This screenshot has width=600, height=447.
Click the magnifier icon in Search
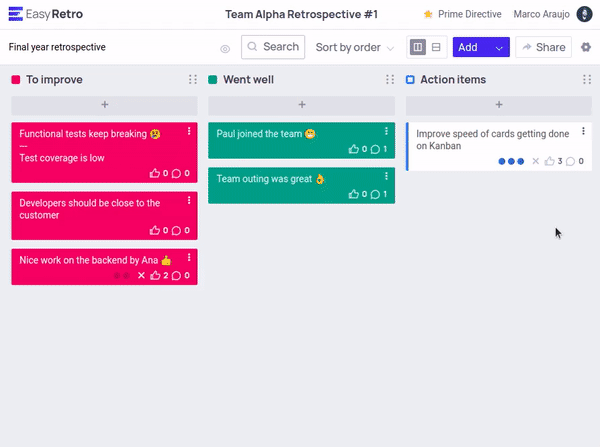click(x=252, y=47)
